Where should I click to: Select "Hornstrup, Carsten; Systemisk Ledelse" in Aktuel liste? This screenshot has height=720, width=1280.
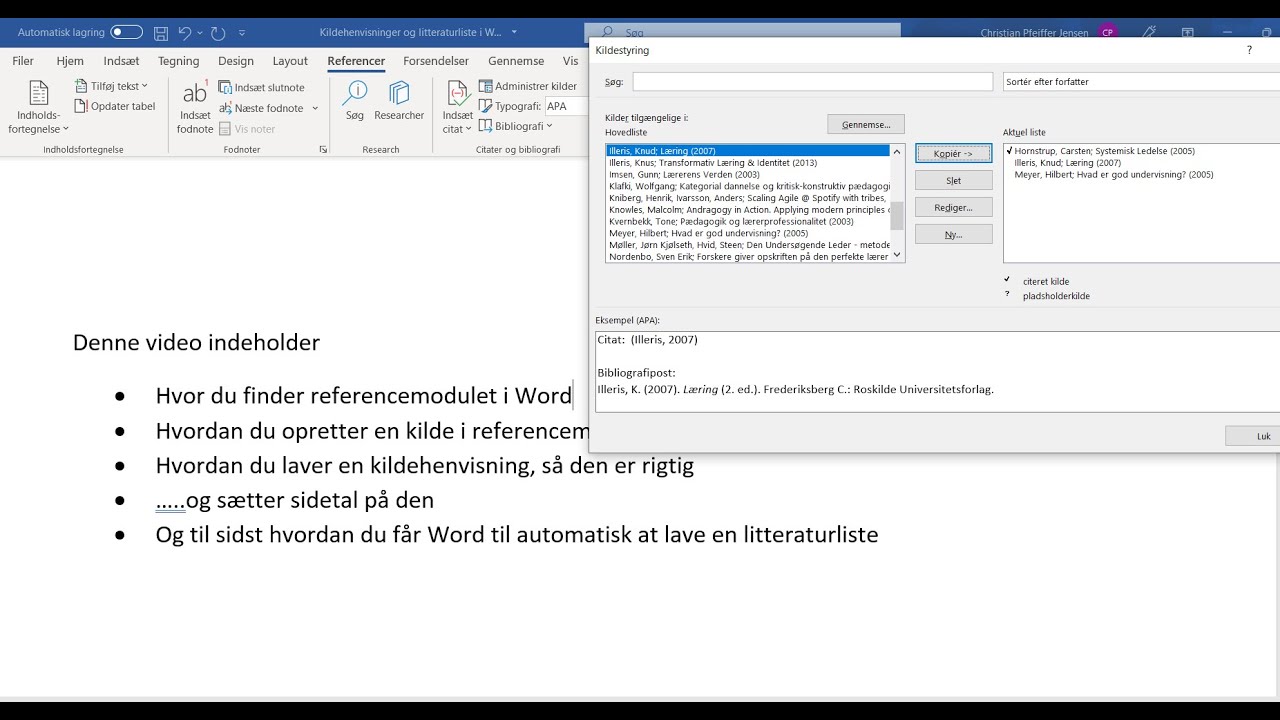pyautogui.click(x=1104, y=151)
